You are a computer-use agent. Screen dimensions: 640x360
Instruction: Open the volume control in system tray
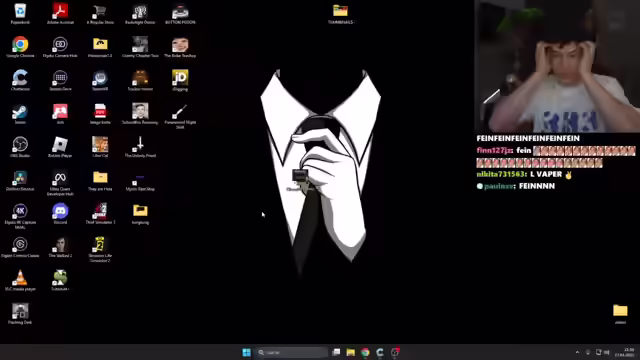(607, 352)
